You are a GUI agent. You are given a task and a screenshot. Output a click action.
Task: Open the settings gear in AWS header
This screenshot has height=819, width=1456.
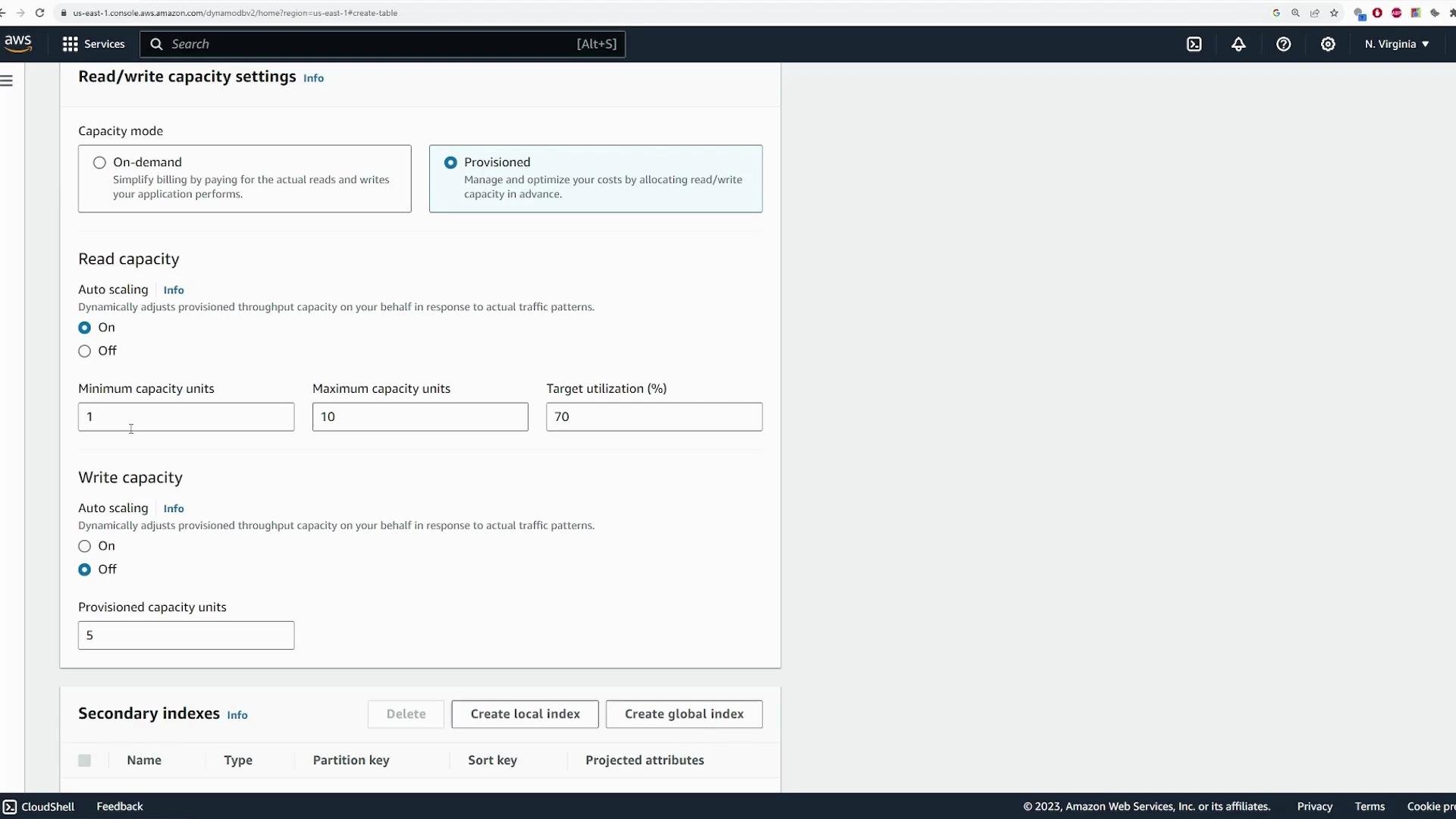point(1328,44)
